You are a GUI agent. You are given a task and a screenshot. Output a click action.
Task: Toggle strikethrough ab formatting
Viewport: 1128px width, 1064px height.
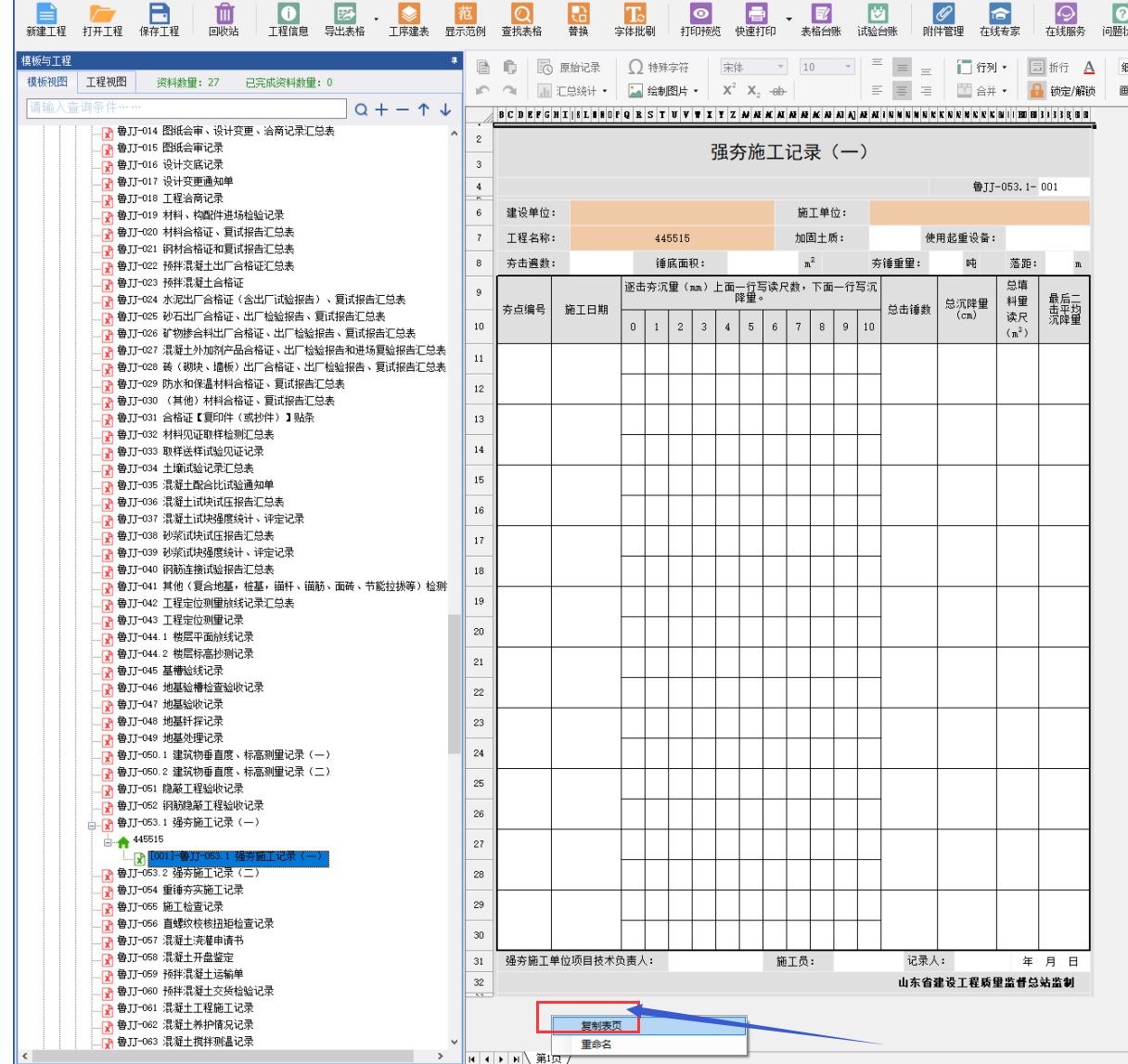(x=778, y=91)
